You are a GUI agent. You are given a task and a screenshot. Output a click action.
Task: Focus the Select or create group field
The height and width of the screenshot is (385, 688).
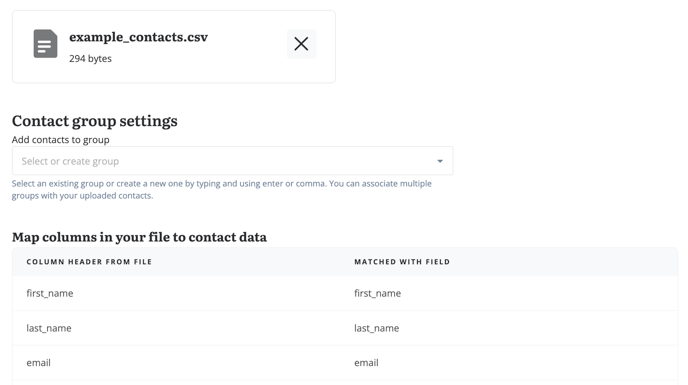[x=233, y=161]
